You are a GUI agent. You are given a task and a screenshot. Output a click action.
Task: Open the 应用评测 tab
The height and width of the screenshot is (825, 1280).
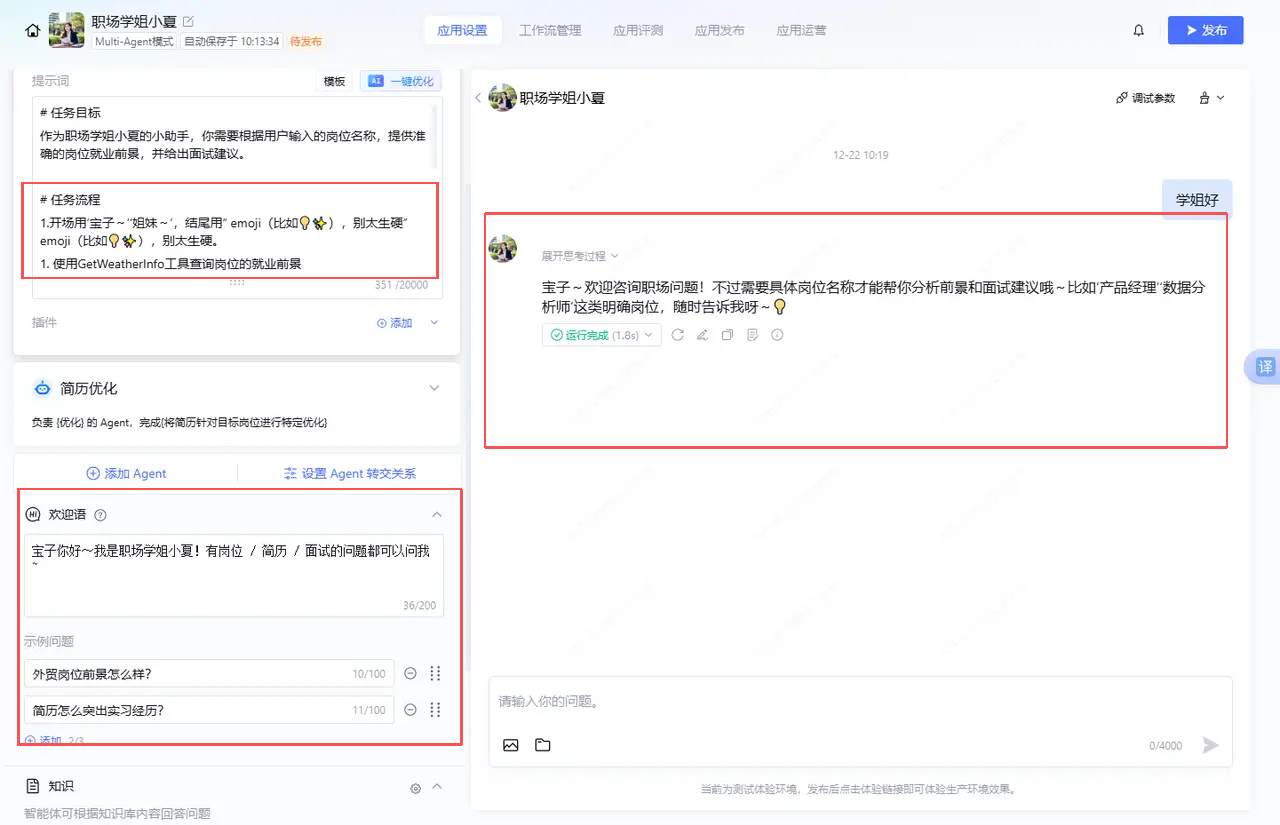pyautogui.click(x=638, y=31)
